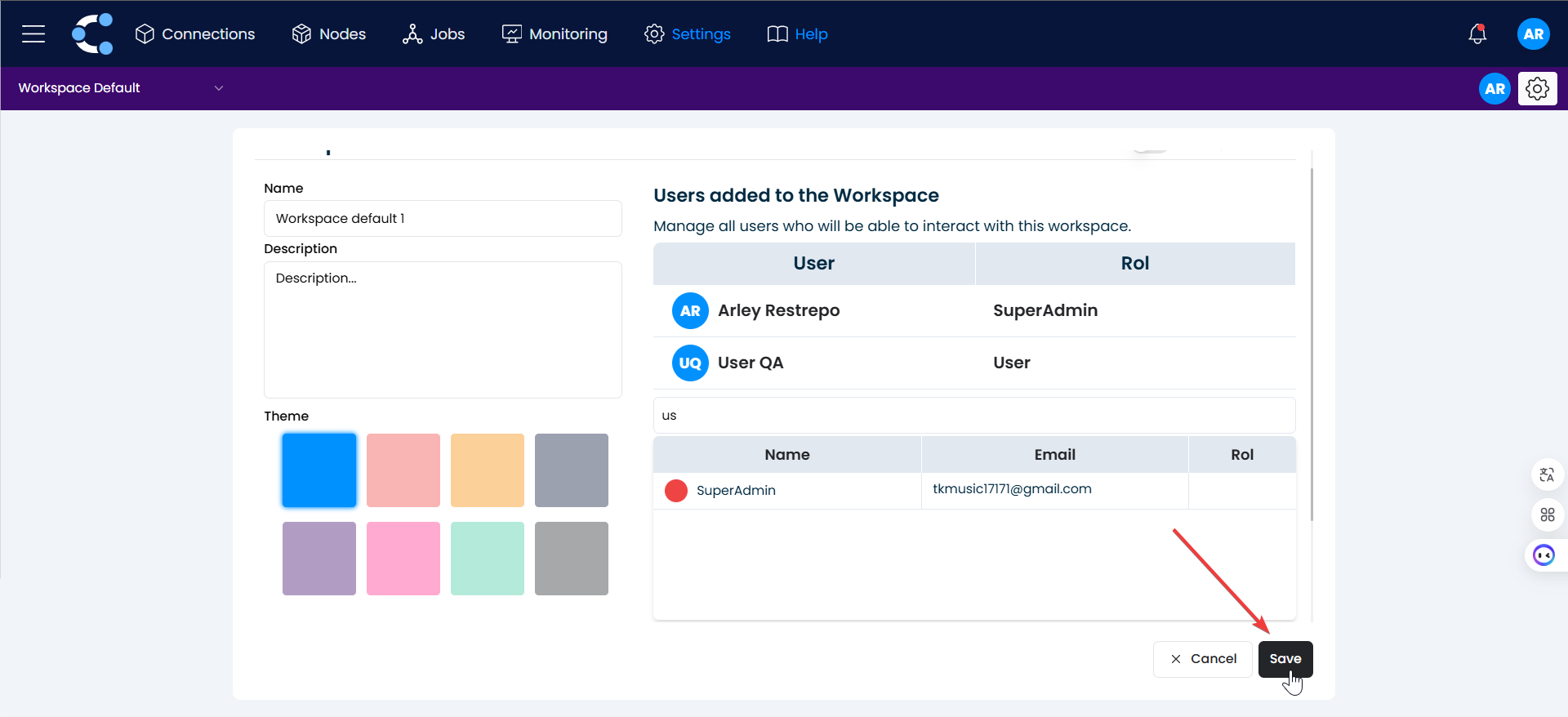Choose the mint green theme swatch
This screenshot has width=1568, height=717.
[x=487, y=559]
